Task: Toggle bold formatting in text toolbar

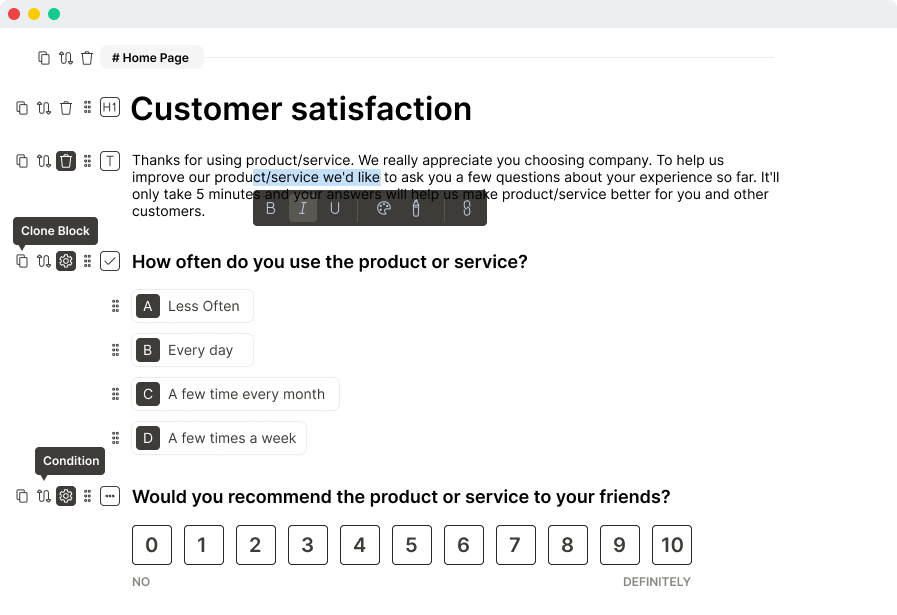Action: coord(271,209)
